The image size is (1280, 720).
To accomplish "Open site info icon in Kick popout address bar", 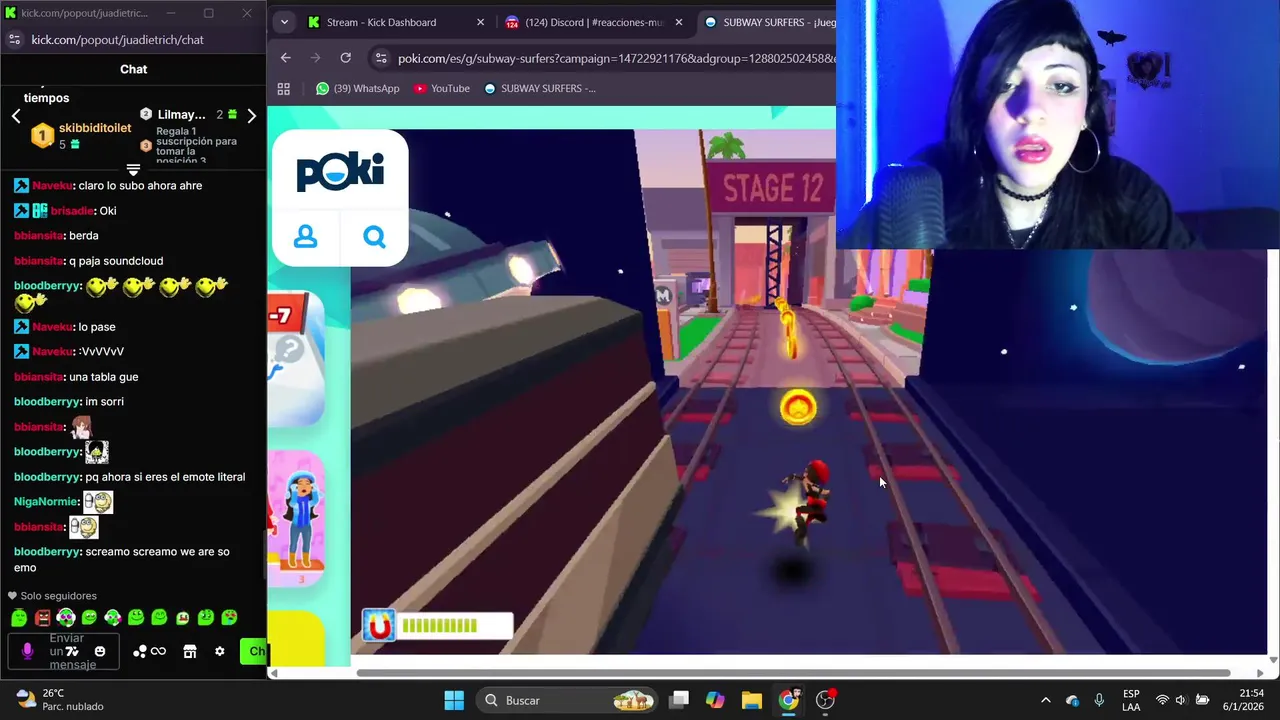I will [14, 39].
